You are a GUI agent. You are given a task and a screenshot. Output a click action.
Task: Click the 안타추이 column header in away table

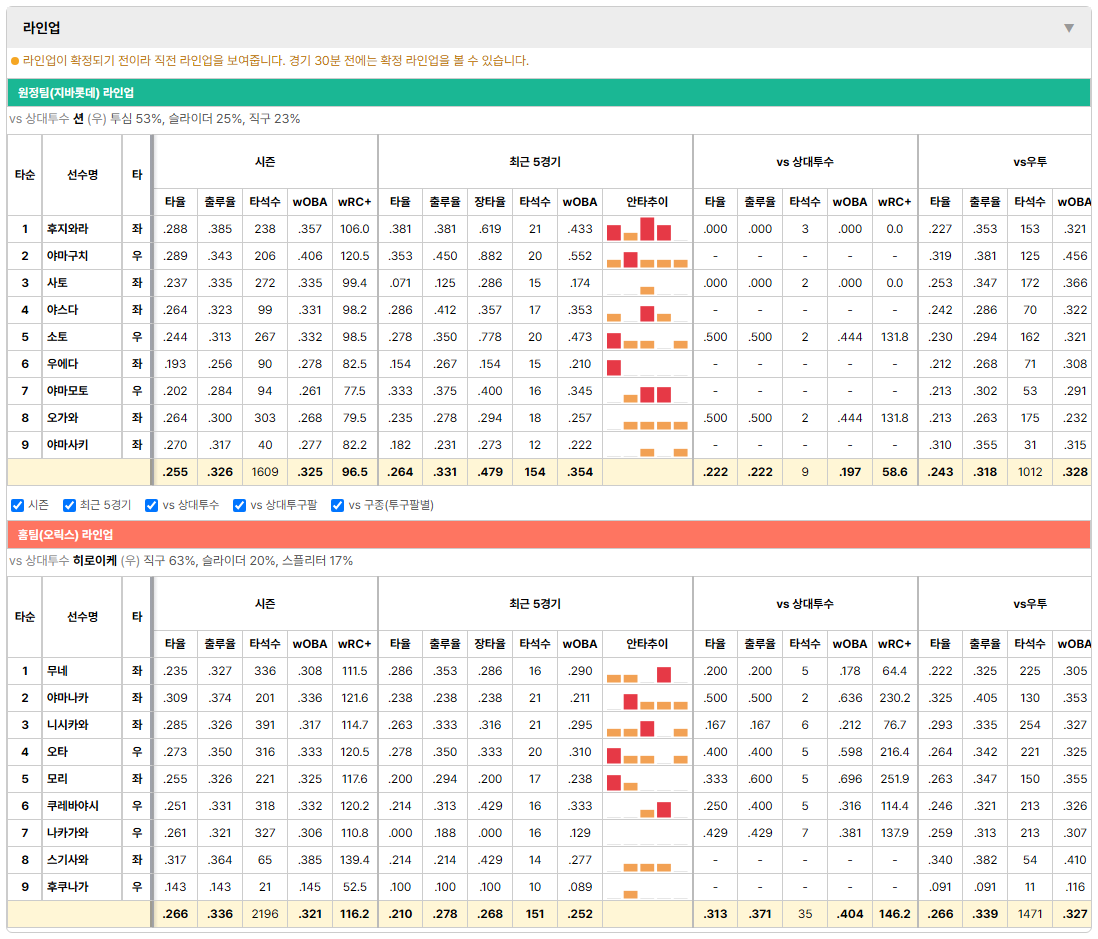647,202
